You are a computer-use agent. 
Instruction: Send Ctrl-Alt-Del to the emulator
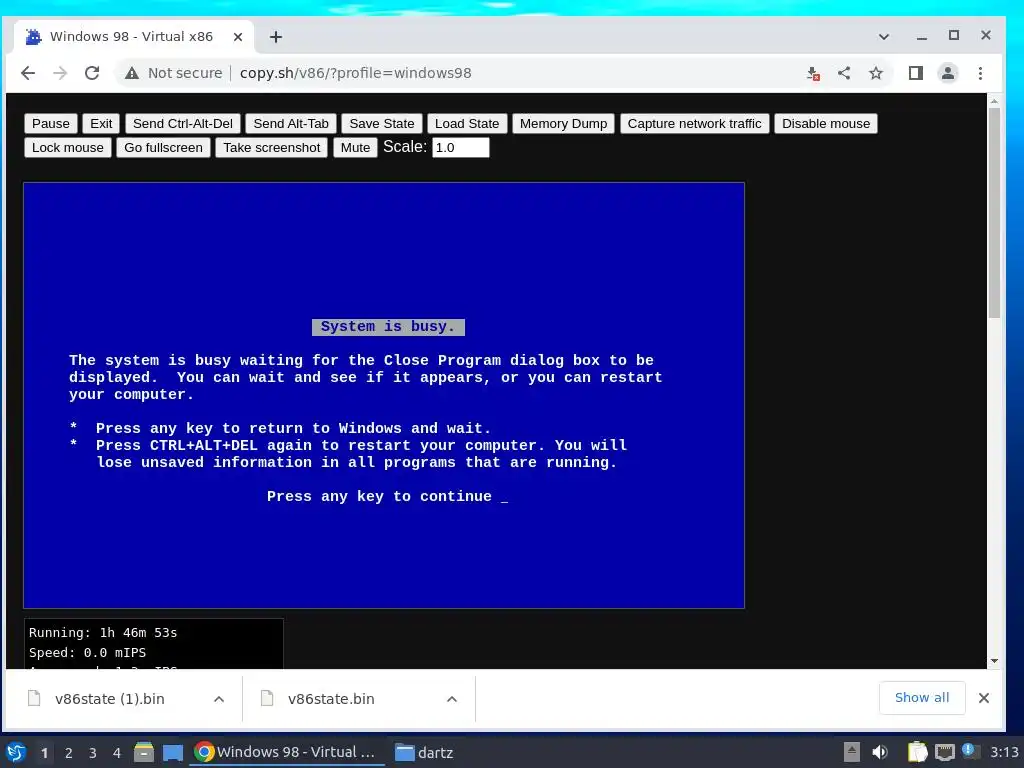click(x=183, y=124)
